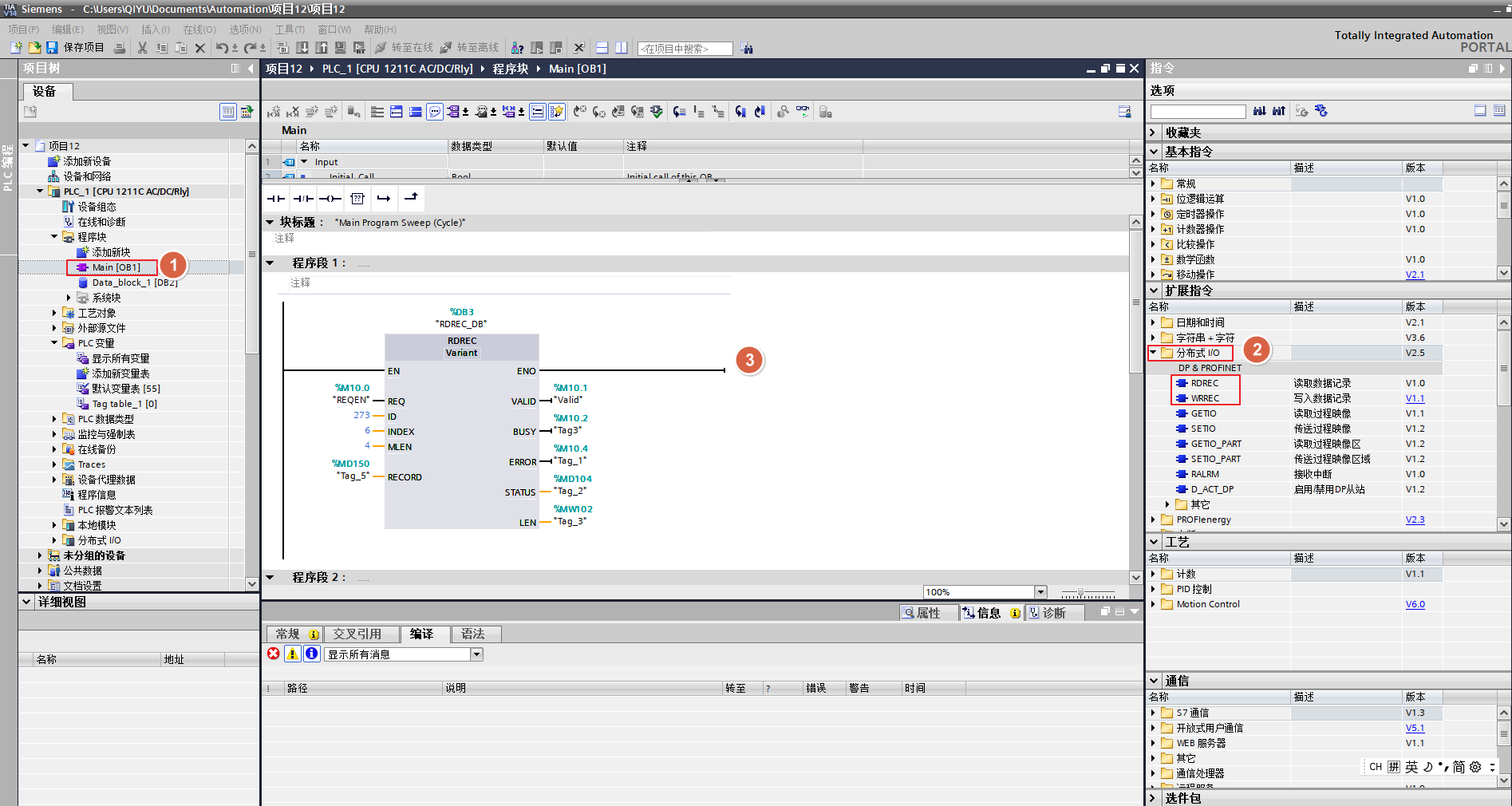Click the delete network icon in editor toolbar
1512x806 pixels.
point(293,112)
